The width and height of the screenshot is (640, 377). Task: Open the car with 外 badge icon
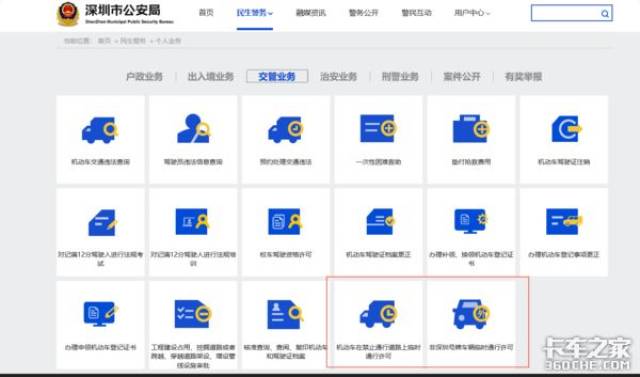(471, 314)
